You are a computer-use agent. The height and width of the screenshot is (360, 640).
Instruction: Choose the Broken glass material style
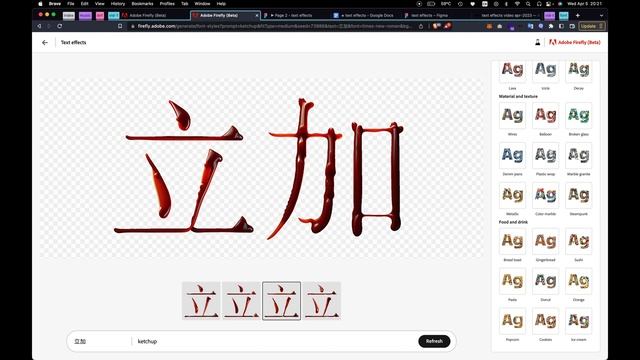[578, 116]
